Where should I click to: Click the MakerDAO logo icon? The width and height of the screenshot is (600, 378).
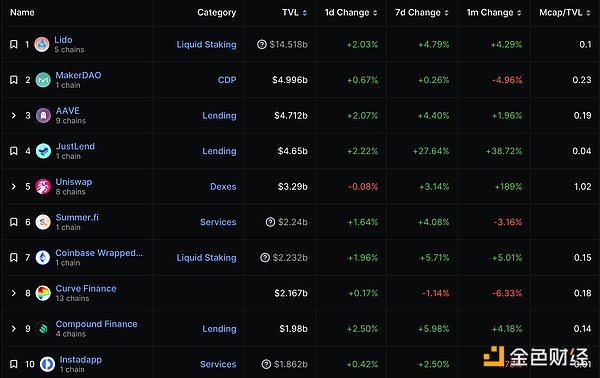[43, 80]
